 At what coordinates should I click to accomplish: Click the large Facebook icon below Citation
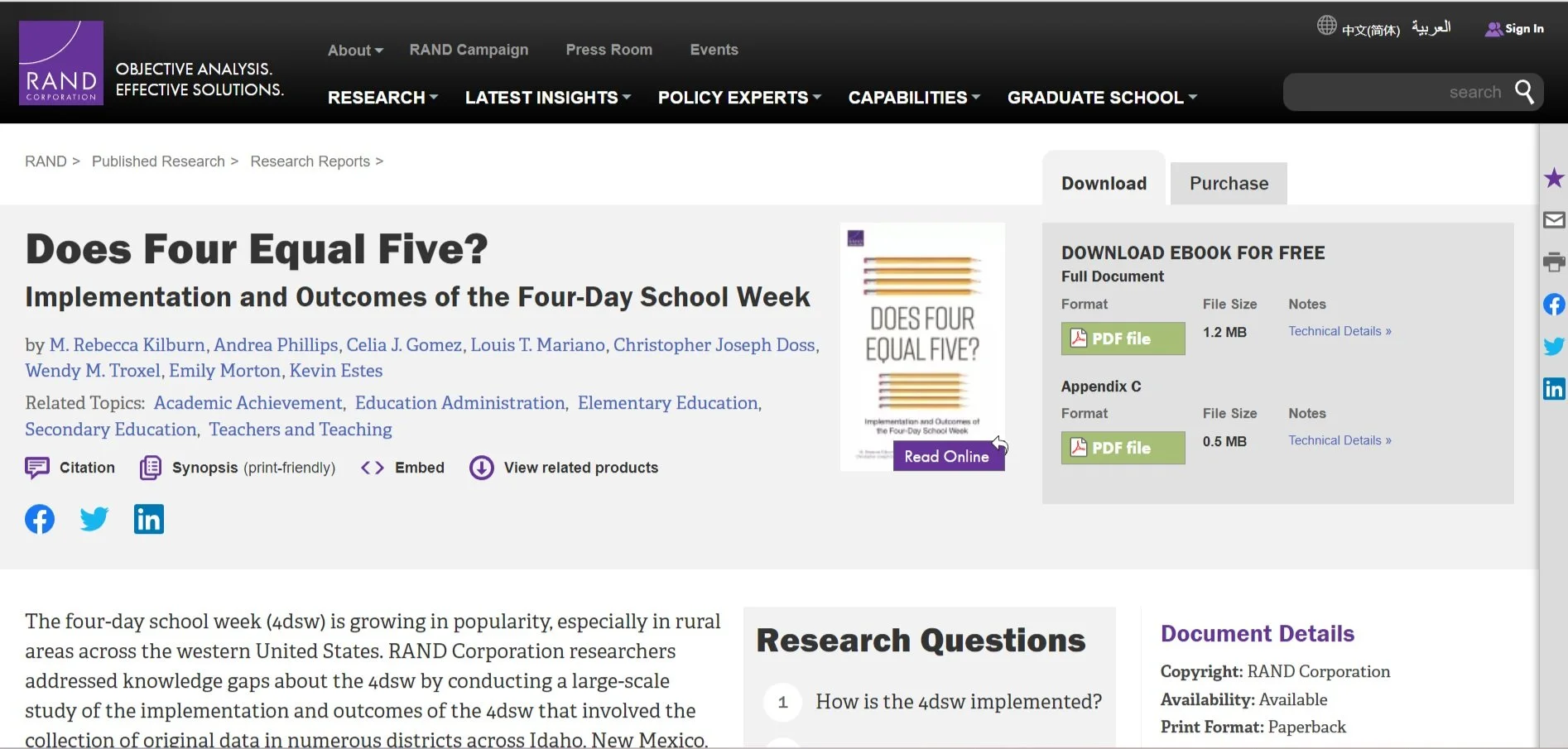(40, 519)
